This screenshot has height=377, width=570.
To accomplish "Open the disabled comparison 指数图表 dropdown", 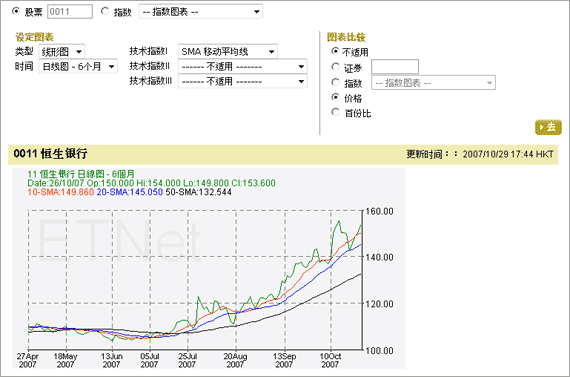I will tap(433, 83).
